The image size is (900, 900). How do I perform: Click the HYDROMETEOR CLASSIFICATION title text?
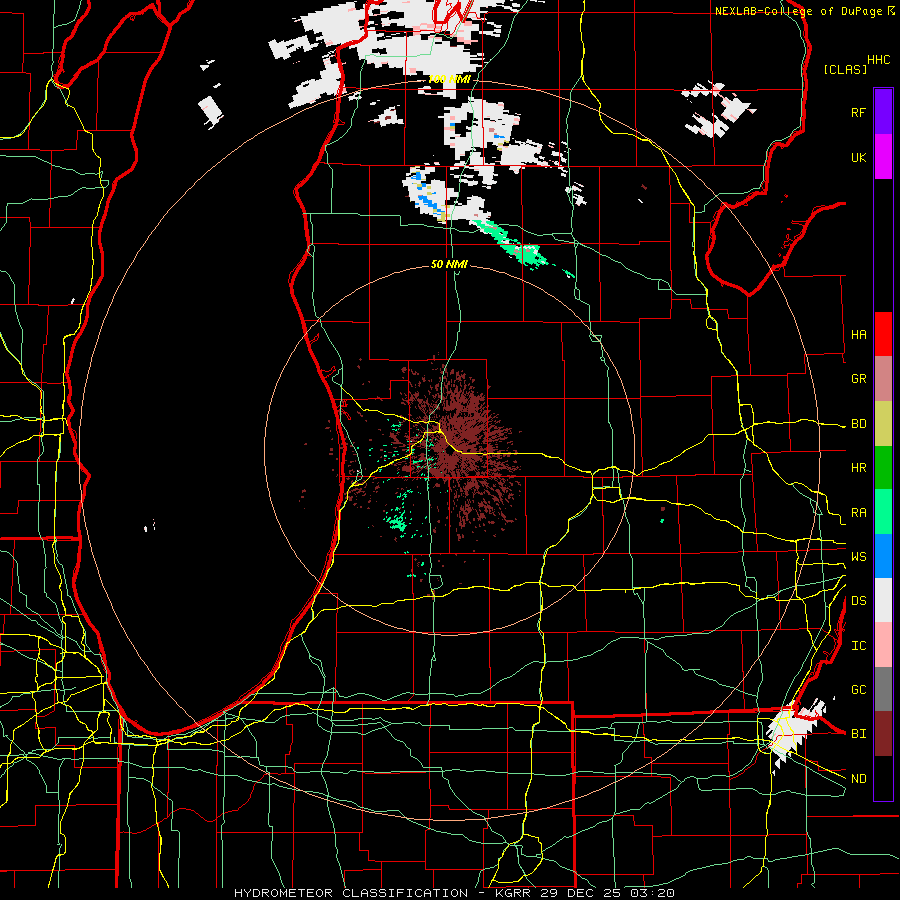(351, 893)
